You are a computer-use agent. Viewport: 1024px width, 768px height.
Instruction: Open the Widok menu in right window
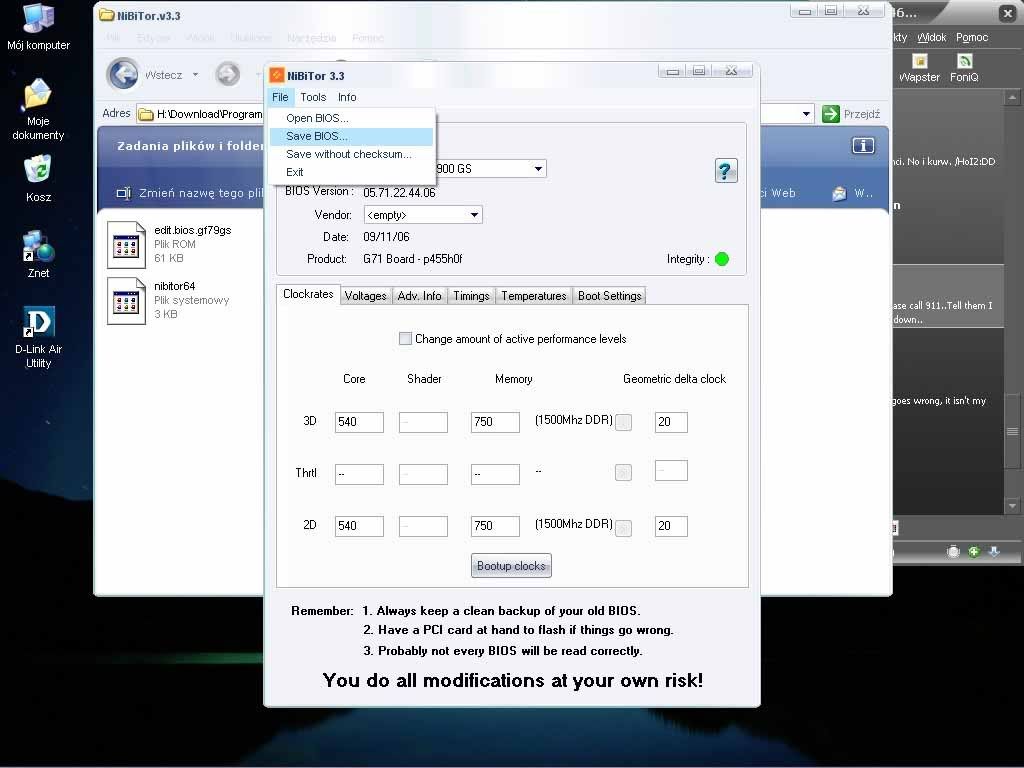[931, 38]
